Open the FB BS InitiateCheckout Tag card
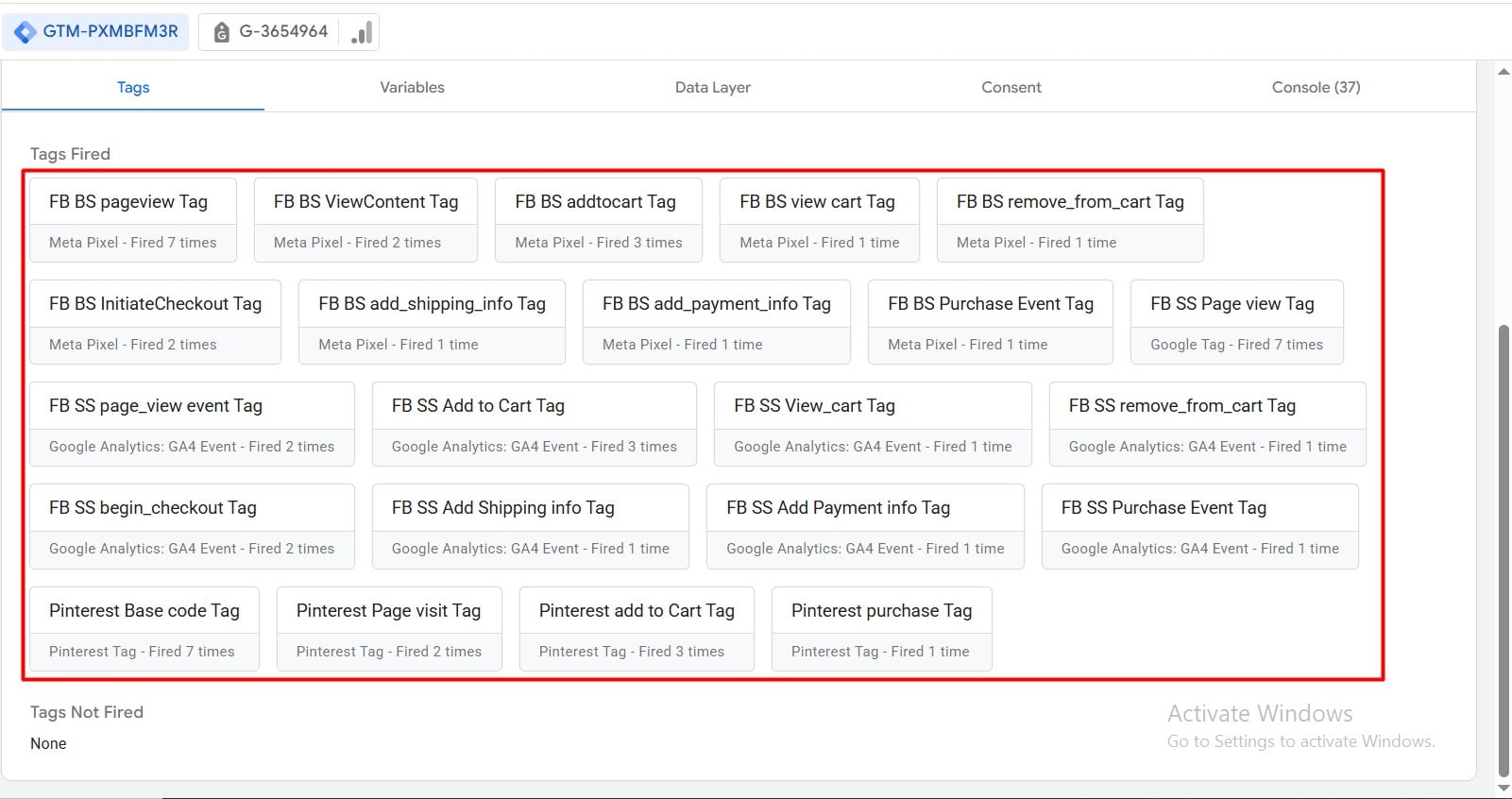 click(155, 322)
